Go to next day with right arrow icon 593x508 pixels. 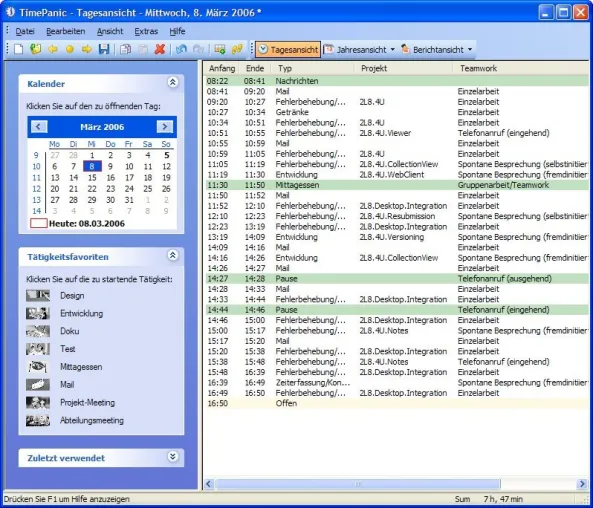click(87, 50)
